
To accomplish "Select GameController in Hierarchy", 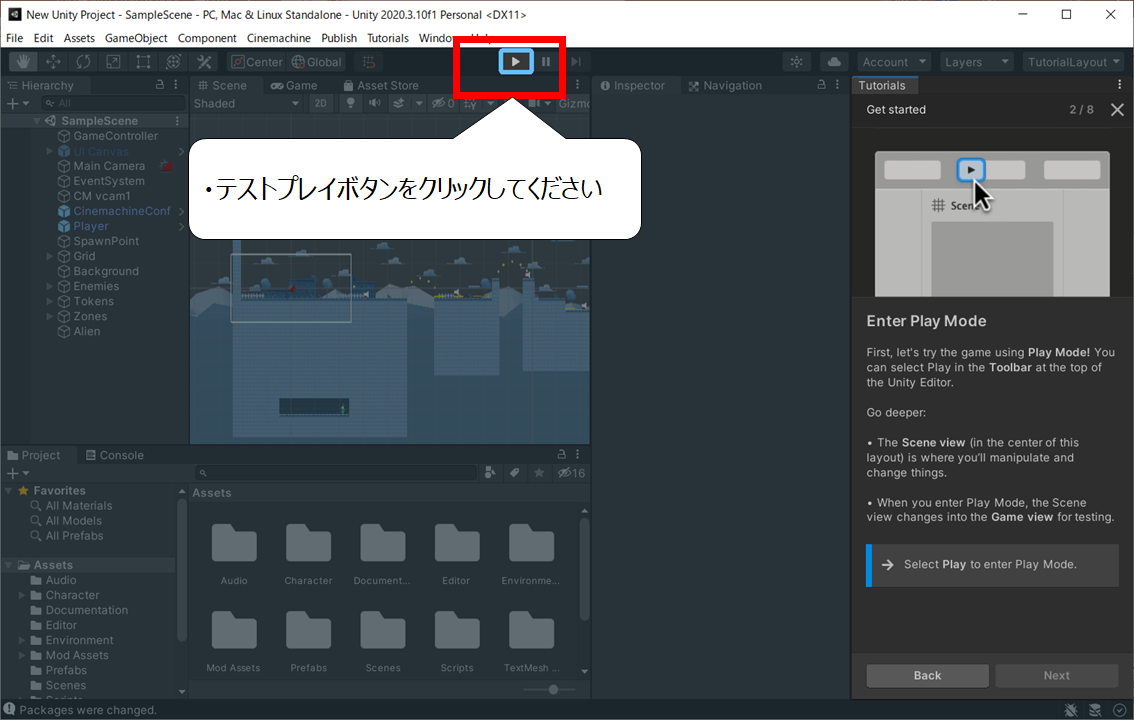I will (x=115, y=136).
